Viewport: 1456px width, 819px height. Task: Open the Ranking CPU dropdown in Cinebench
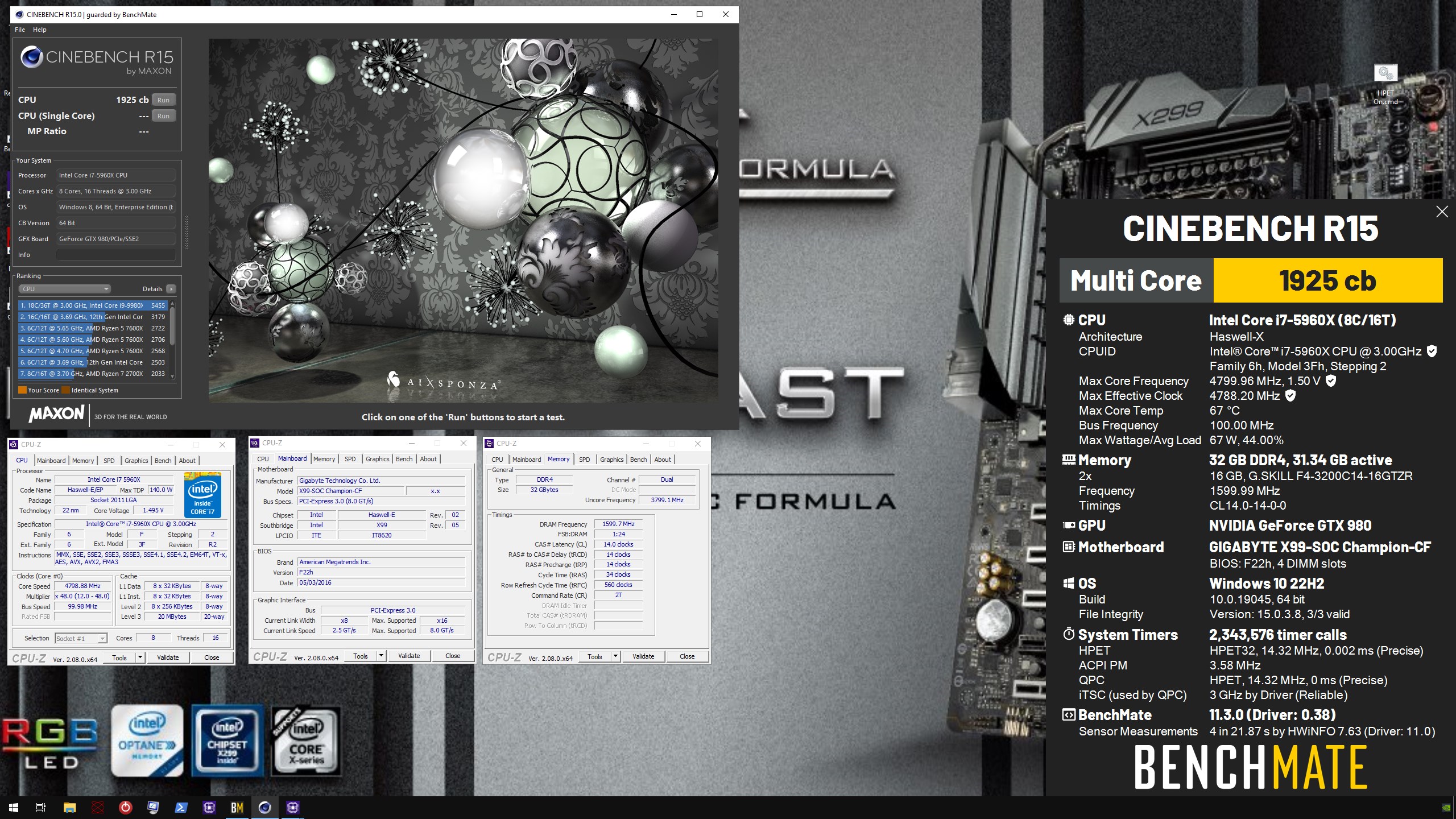point(65,289)
